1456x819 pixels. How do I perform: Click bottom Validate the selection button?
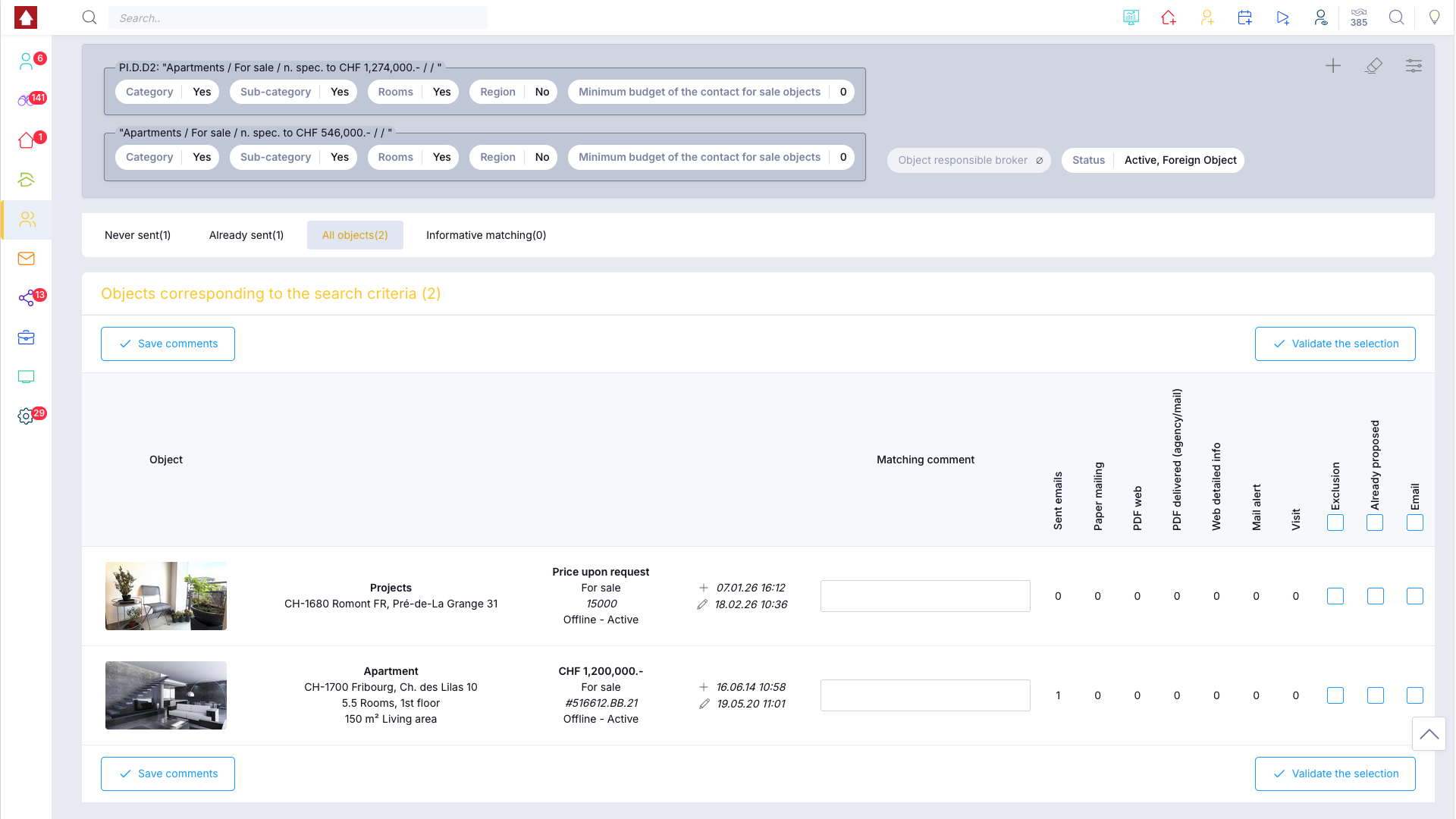[x=1335, y=773]
